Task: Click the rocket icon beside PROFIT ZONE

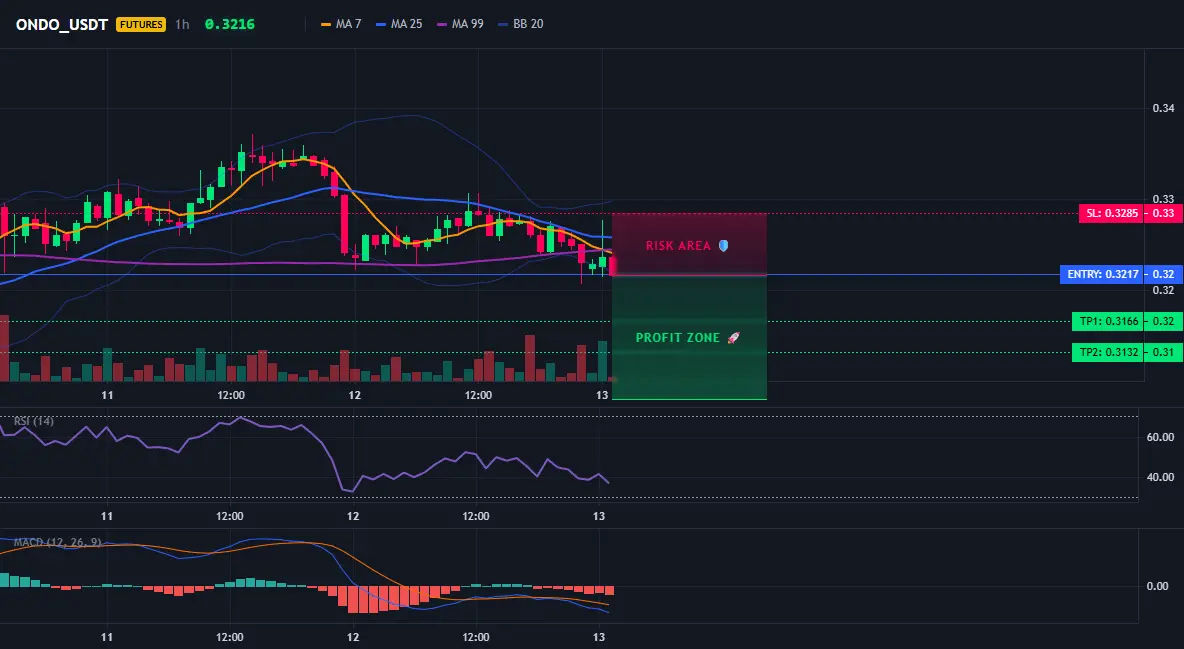Action: pyautogui.click(x=733, y=338)
